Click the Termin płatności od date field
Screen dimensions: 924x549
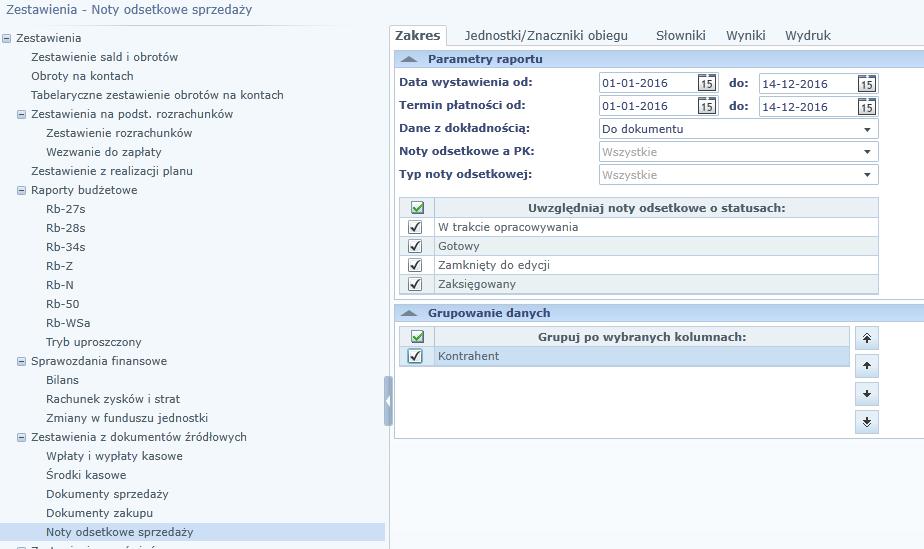(x=648, y=106)
